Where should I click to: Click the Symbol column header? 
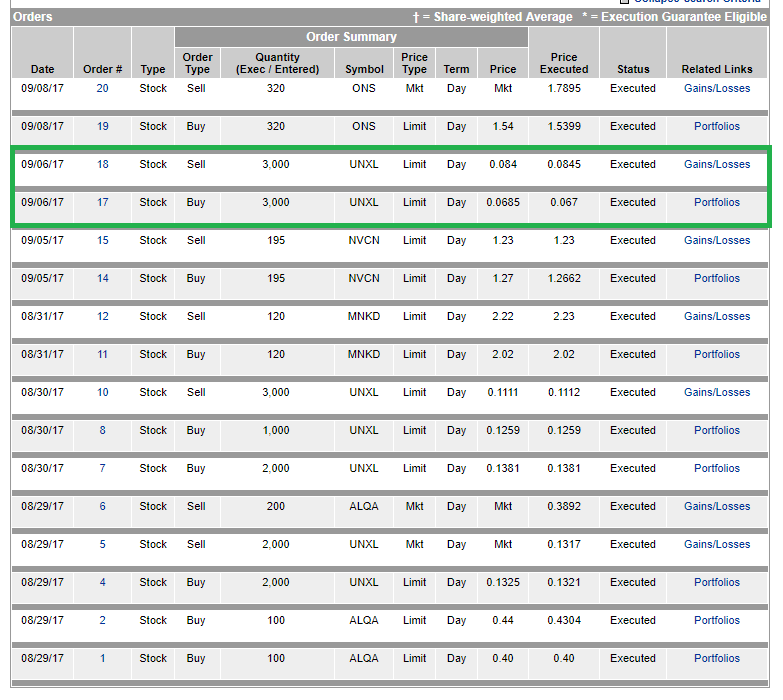[x=364, y=69]
